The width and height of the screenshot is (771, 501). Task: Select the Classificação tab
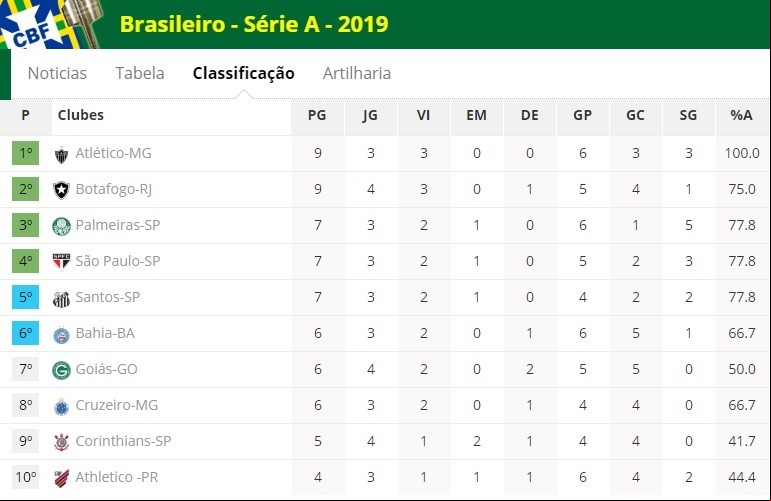tap(243, 73)
